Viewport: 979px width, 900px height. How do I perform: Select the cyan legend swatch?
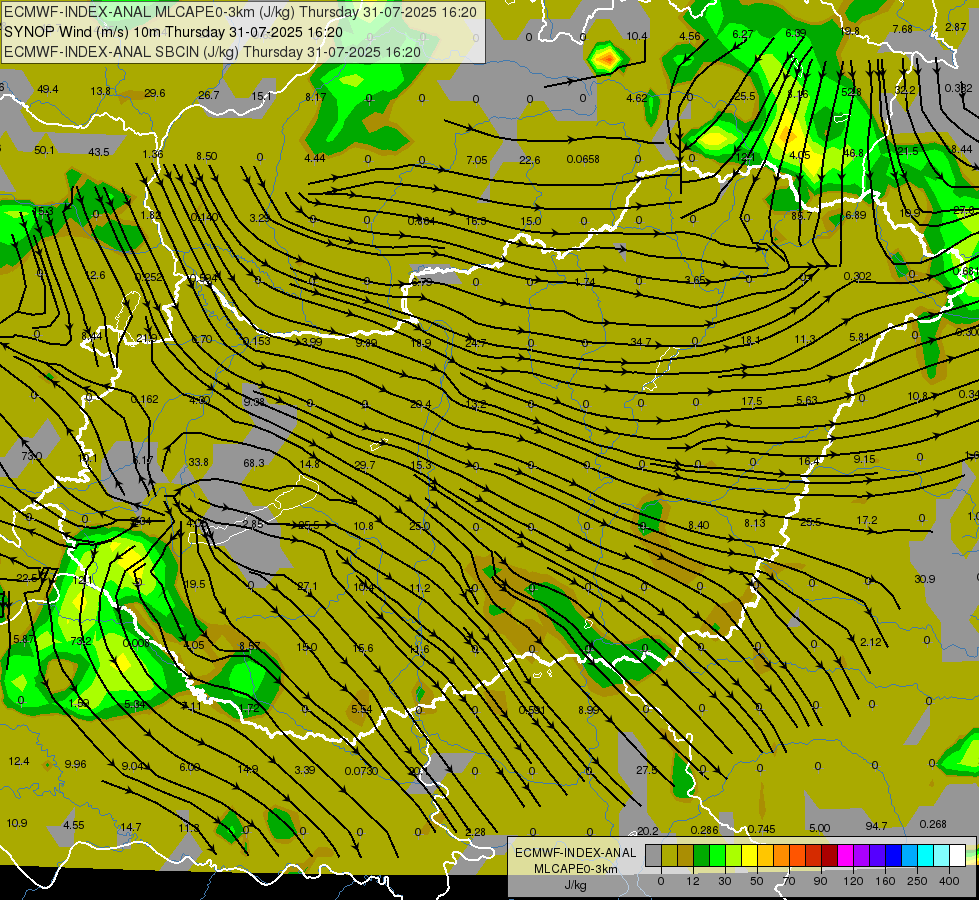926,855
